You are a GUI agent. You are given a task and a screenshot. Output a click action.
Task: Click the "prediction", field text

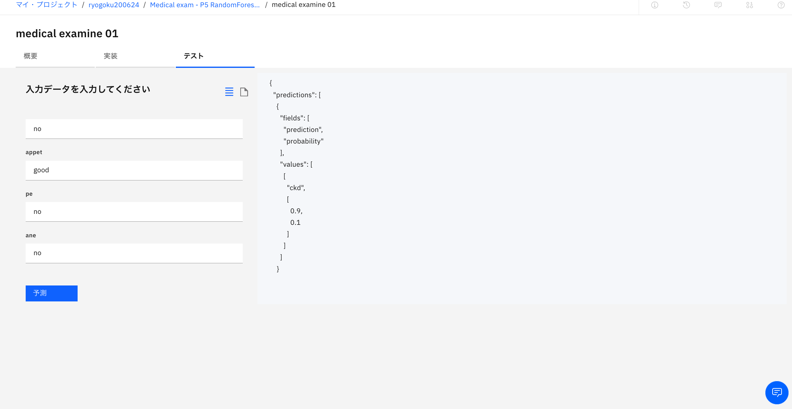303,130
